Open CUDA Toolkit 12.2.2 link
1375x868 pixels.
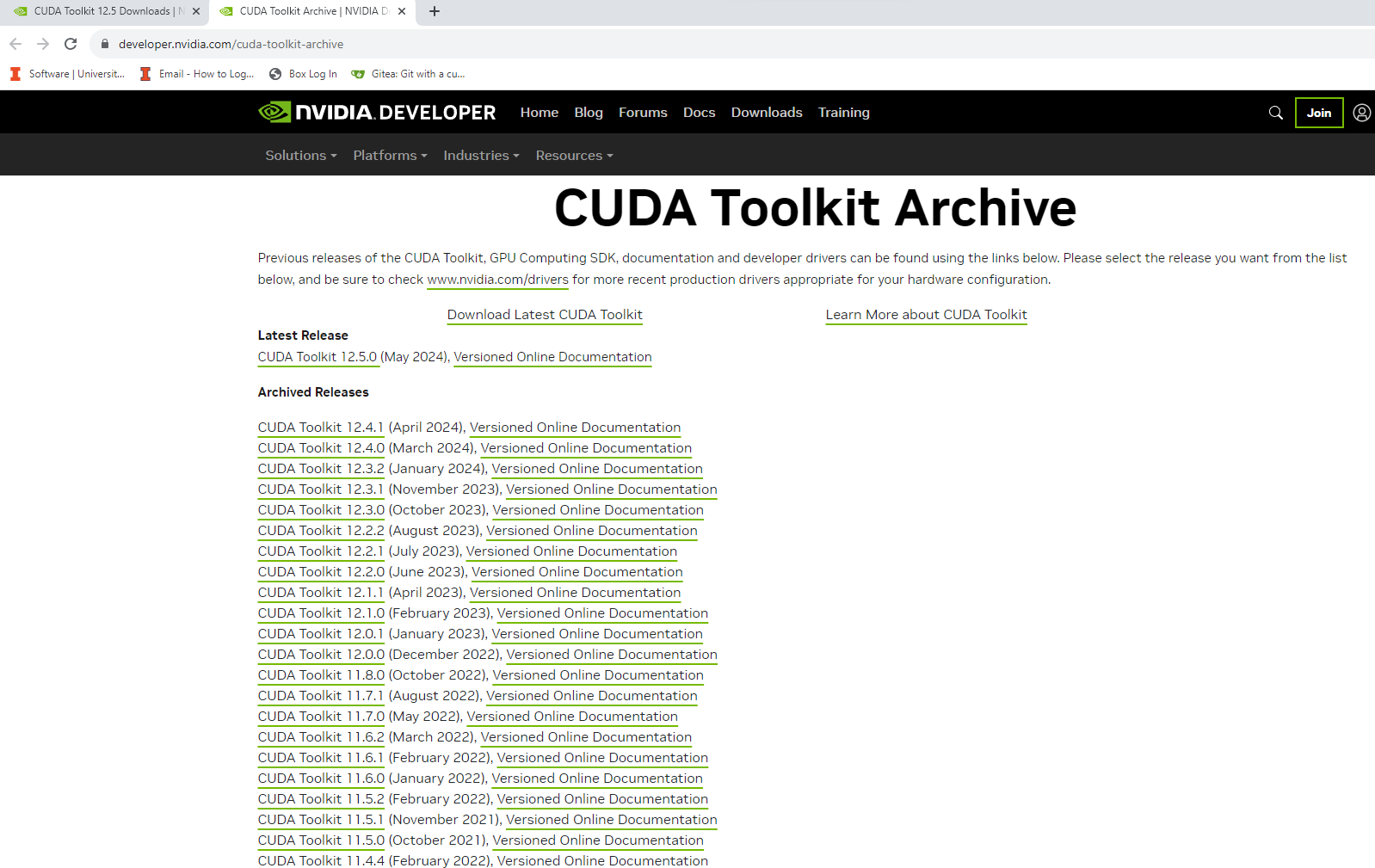[x=321, y=531]
